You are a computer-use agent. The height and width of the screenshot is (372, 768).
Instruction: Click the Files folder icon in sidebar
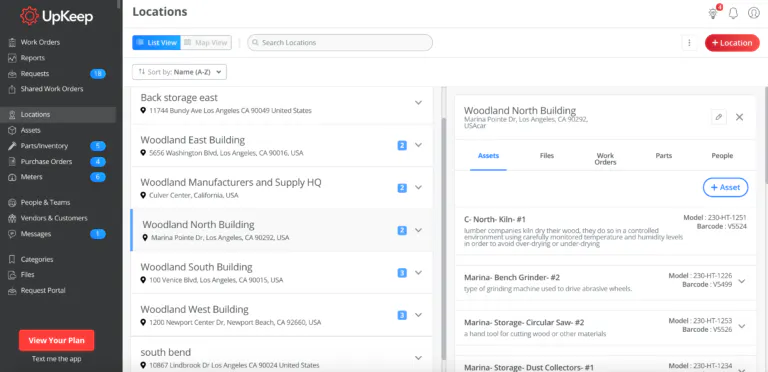[x=12, y=275]
